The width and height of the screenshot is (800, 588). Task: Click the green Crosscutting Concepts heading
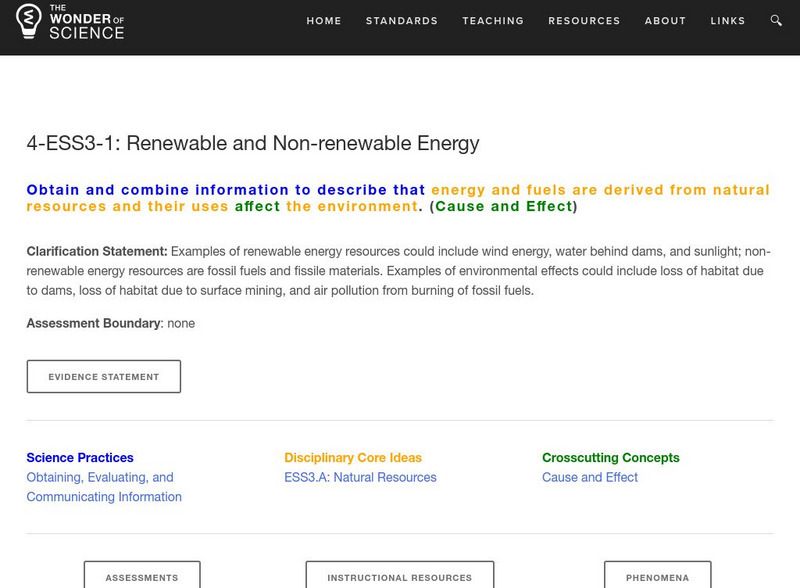(x=611, y=457)
